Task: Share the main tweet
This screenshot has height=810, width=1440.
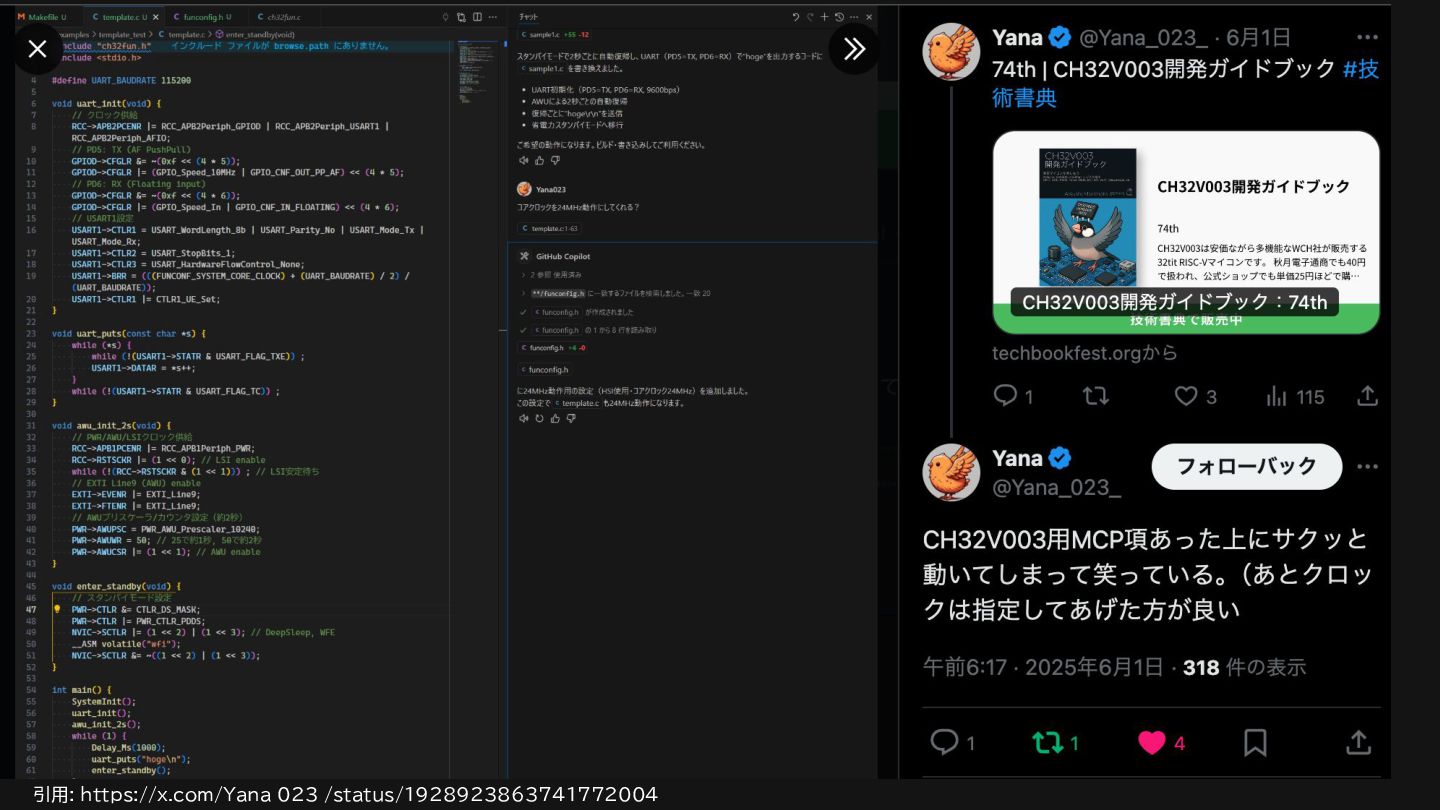Action: click(1357, 742)
